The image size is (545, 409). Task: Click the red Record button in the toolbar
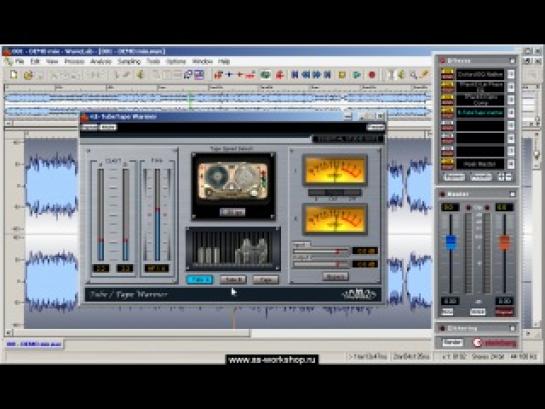pos(372,75)
